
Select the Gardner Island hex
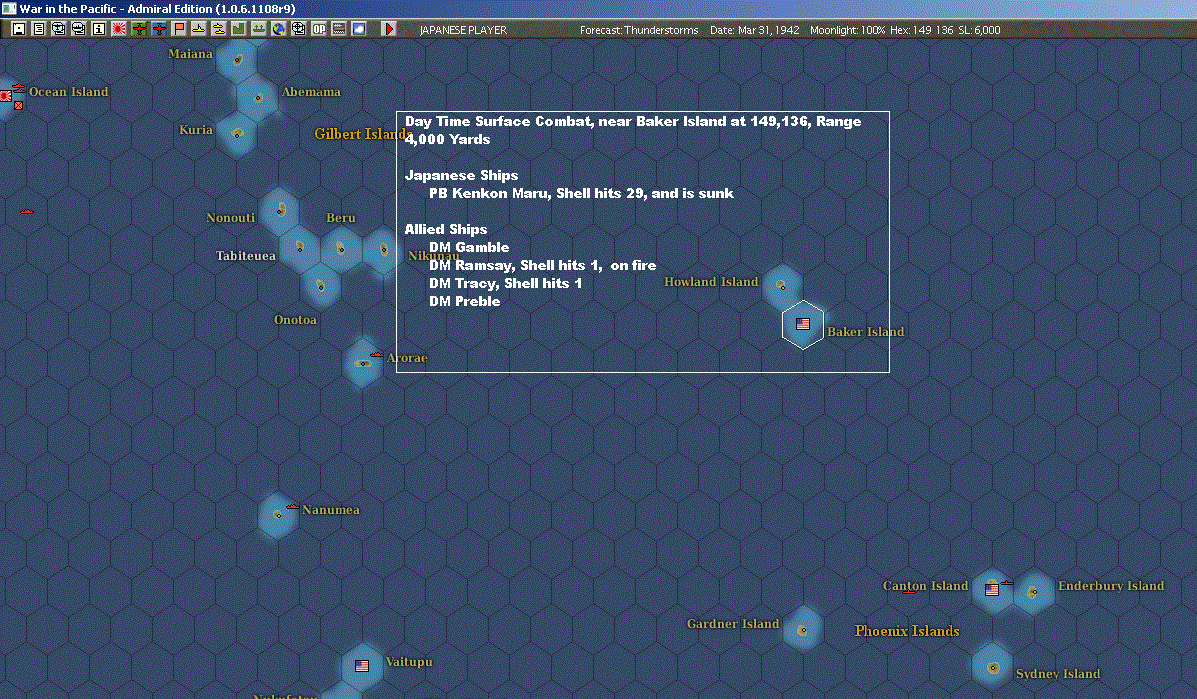802,630
